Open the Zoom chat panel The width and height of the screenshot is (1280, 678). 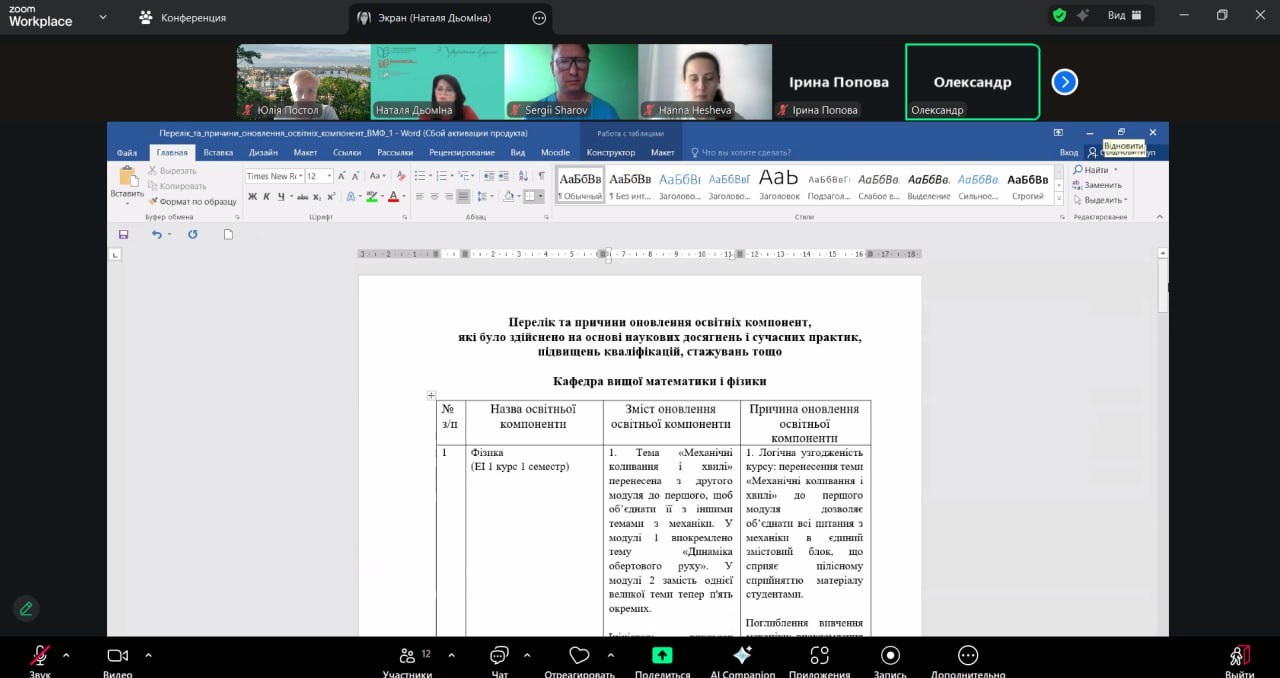coord(499,657)
